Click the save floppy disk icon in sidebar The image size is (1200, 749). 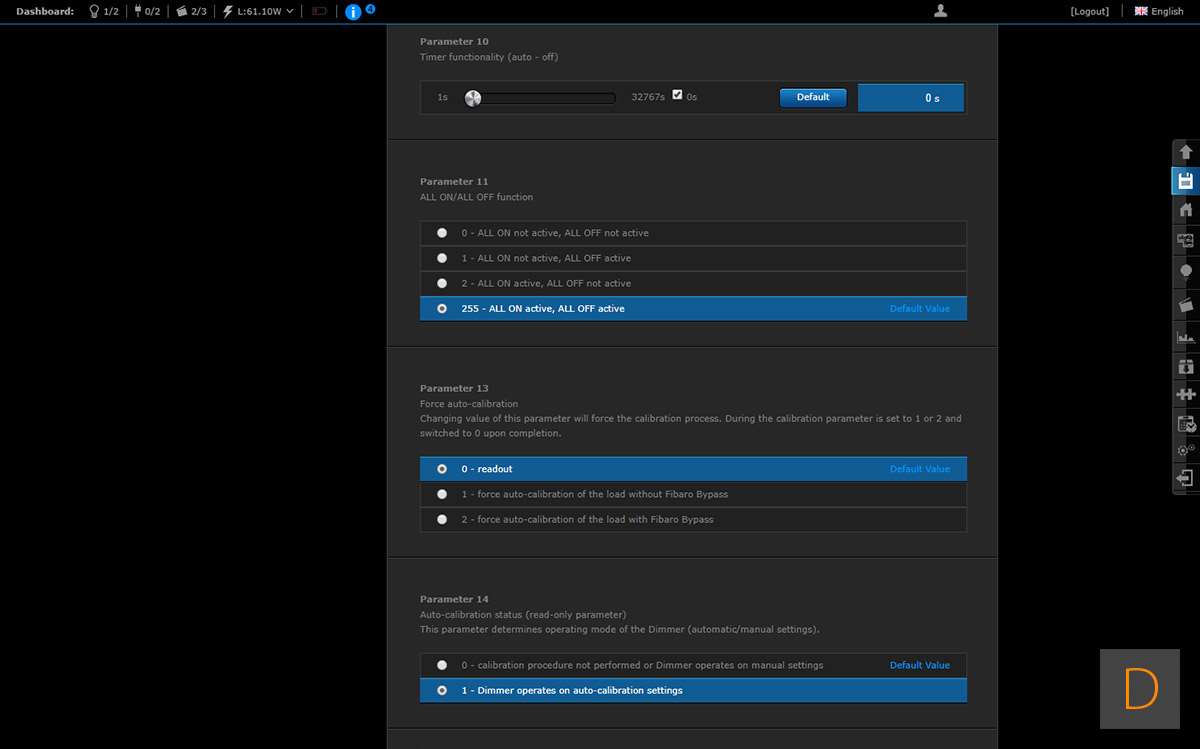pos(1185,181)
